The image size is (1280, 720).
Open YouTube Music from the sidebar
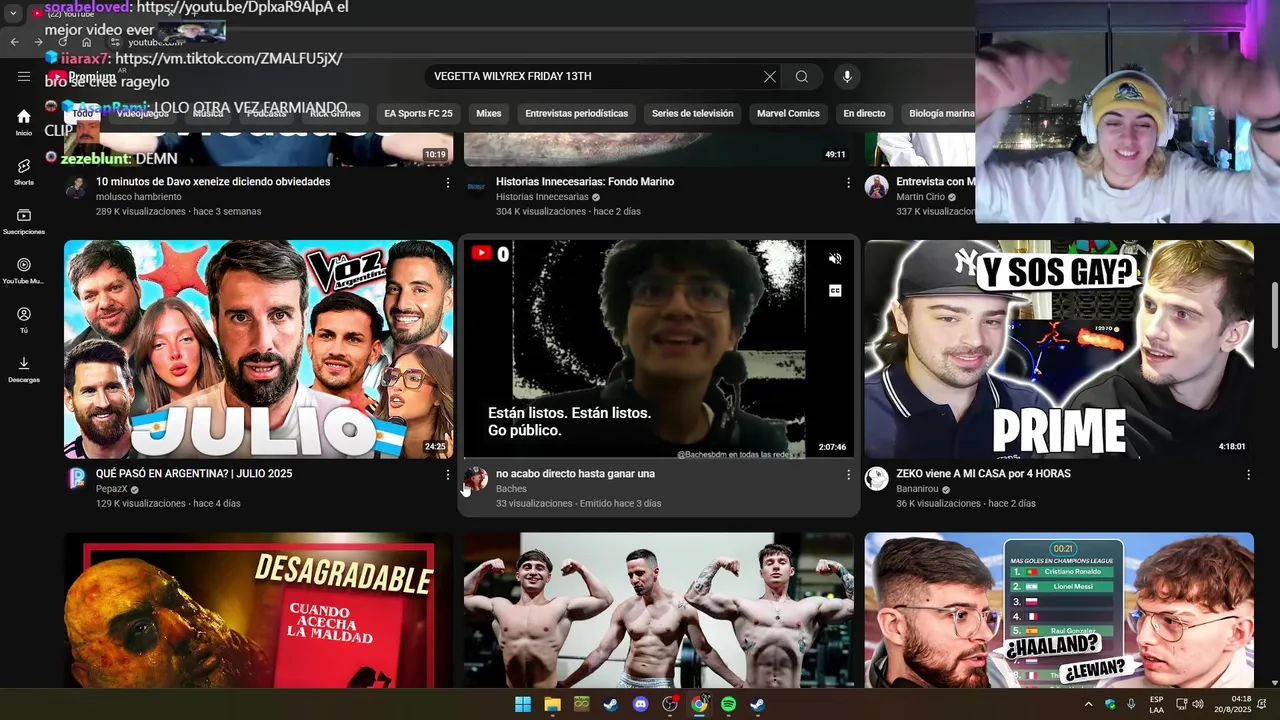pos(24,270)
